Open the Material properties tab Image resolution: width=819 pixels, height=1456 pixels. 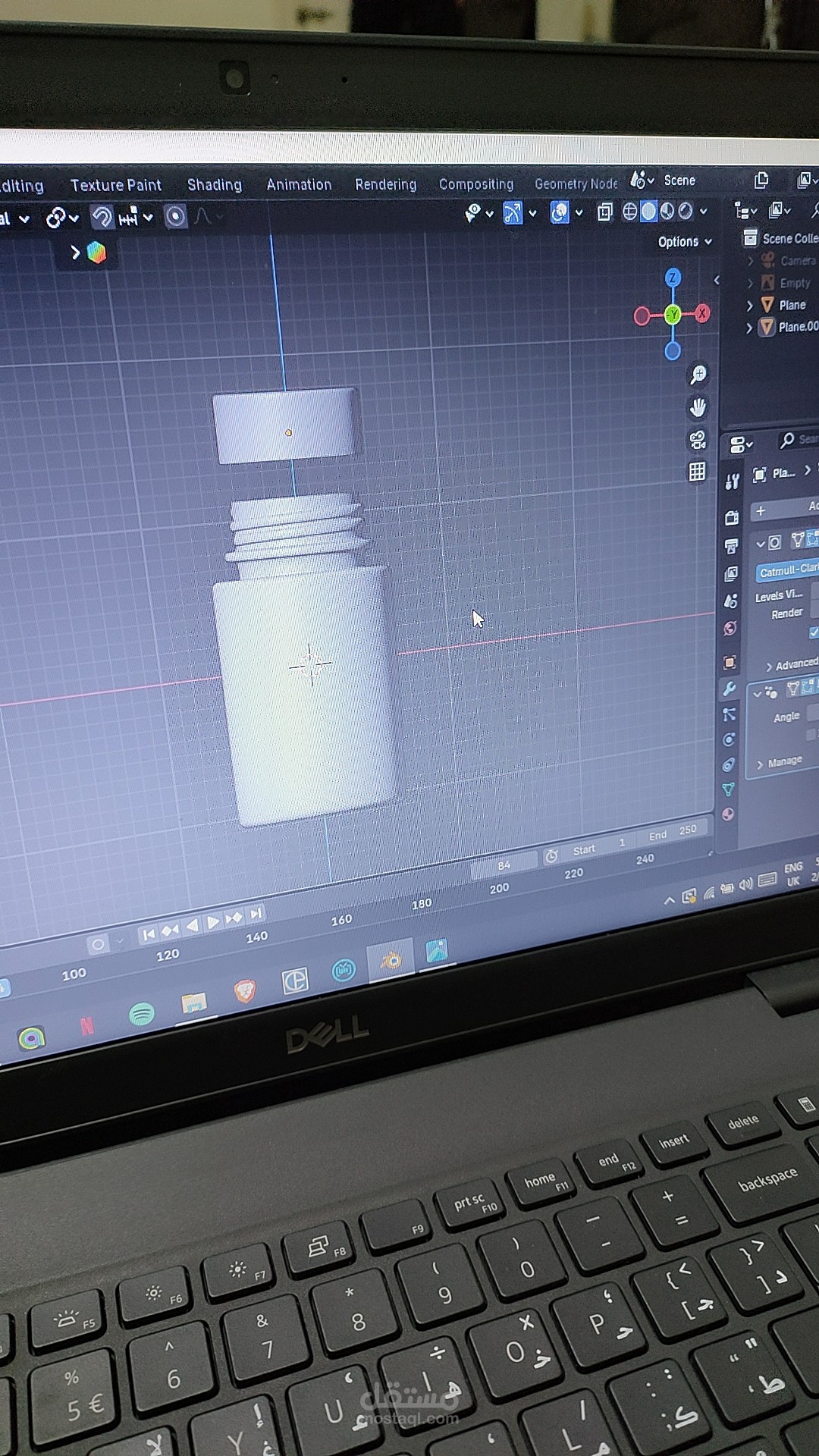click(727, 814)
